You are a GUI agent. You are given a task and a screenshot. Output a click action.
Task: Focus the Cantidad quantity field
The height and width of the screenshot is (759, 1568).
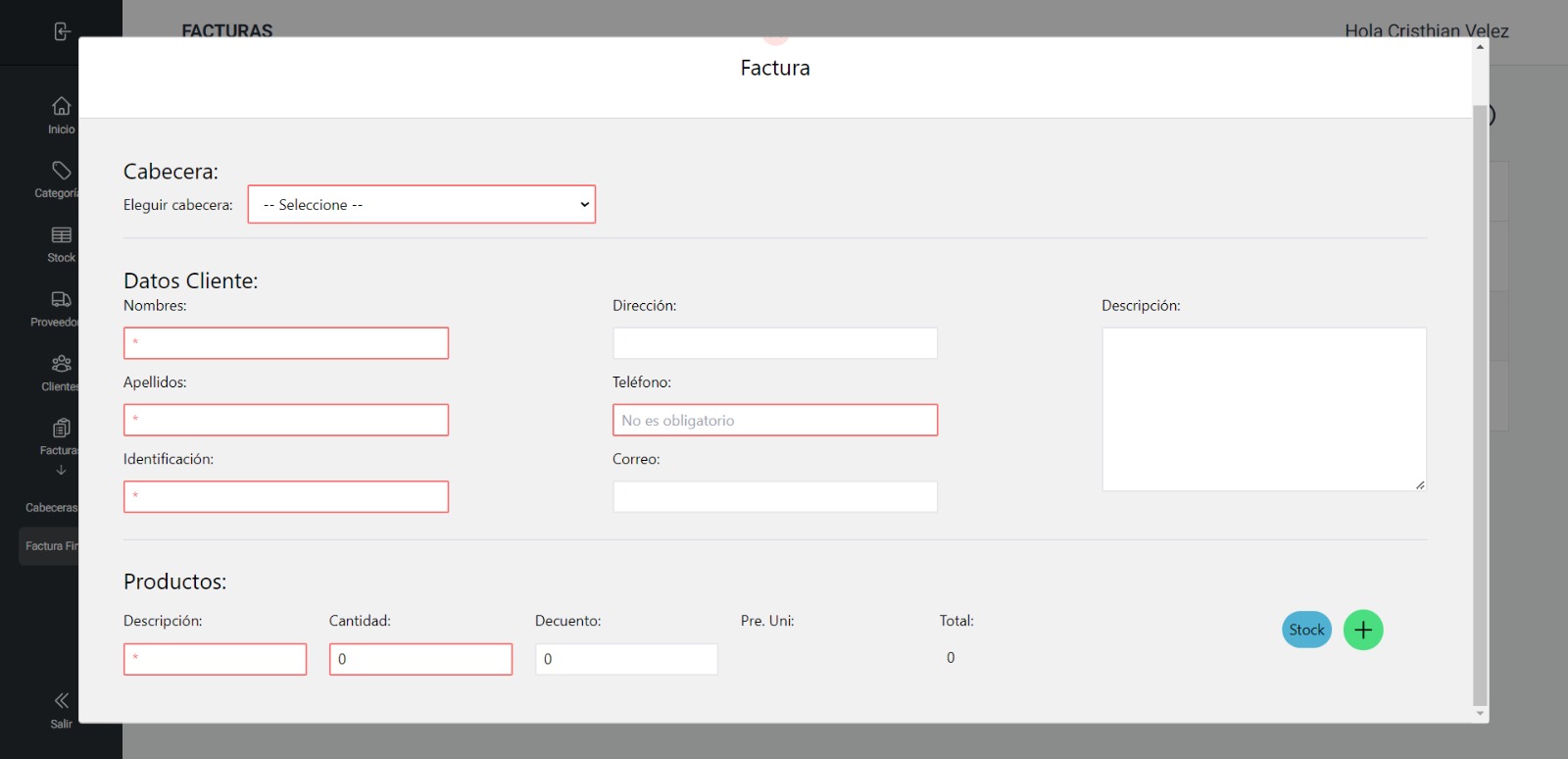[420, 659]
